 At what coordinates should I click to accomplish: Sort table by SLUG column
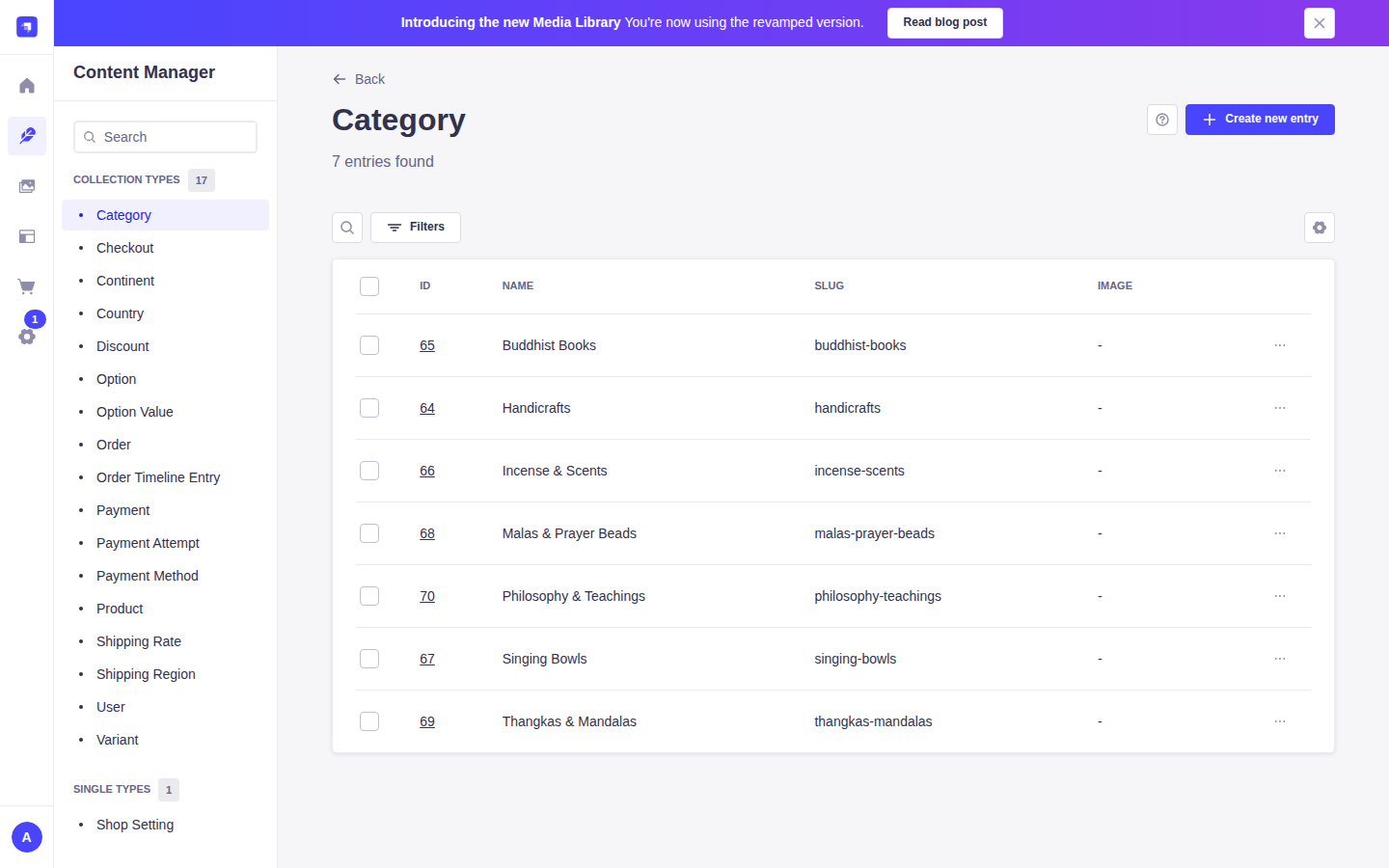pos(830,286)
